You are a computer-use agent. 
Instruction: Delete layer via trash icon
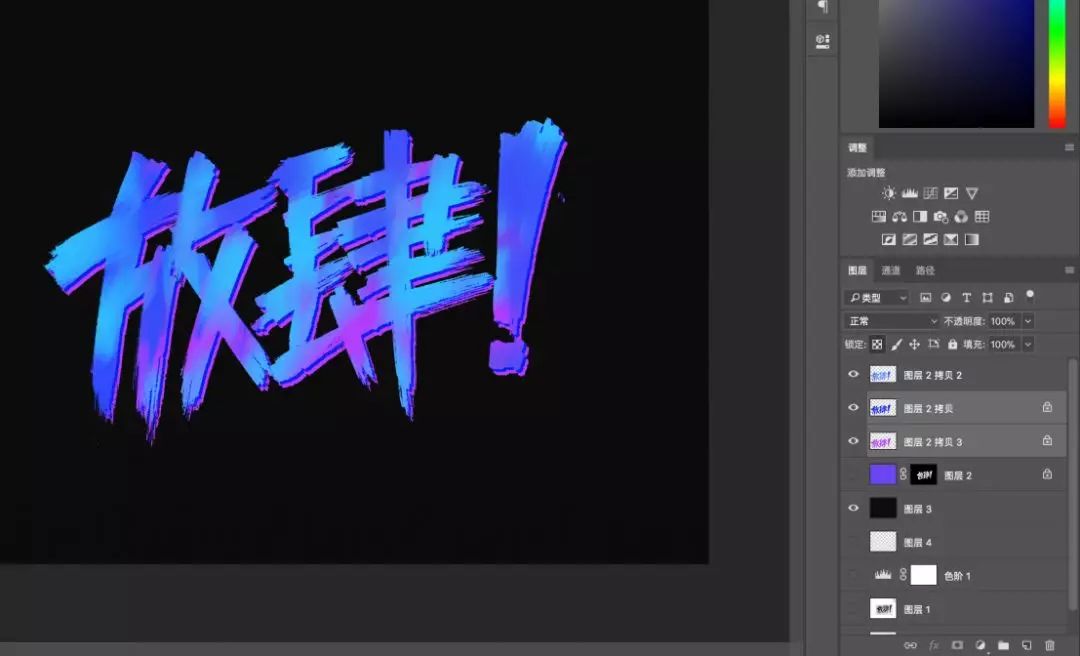click(x=1049, y=645)
